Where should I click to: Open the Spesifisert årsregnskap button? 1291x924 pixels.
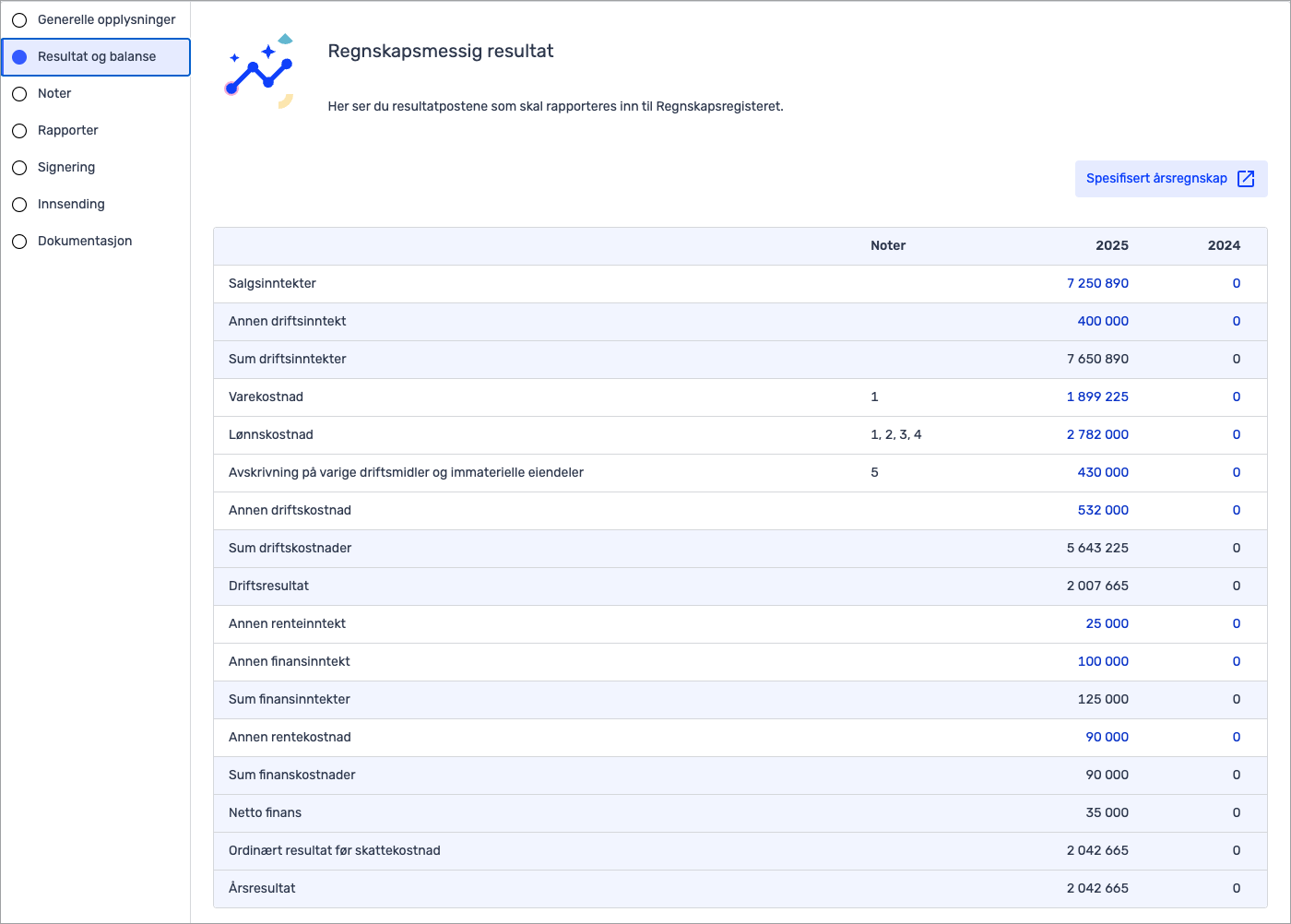pos(1156,179)
